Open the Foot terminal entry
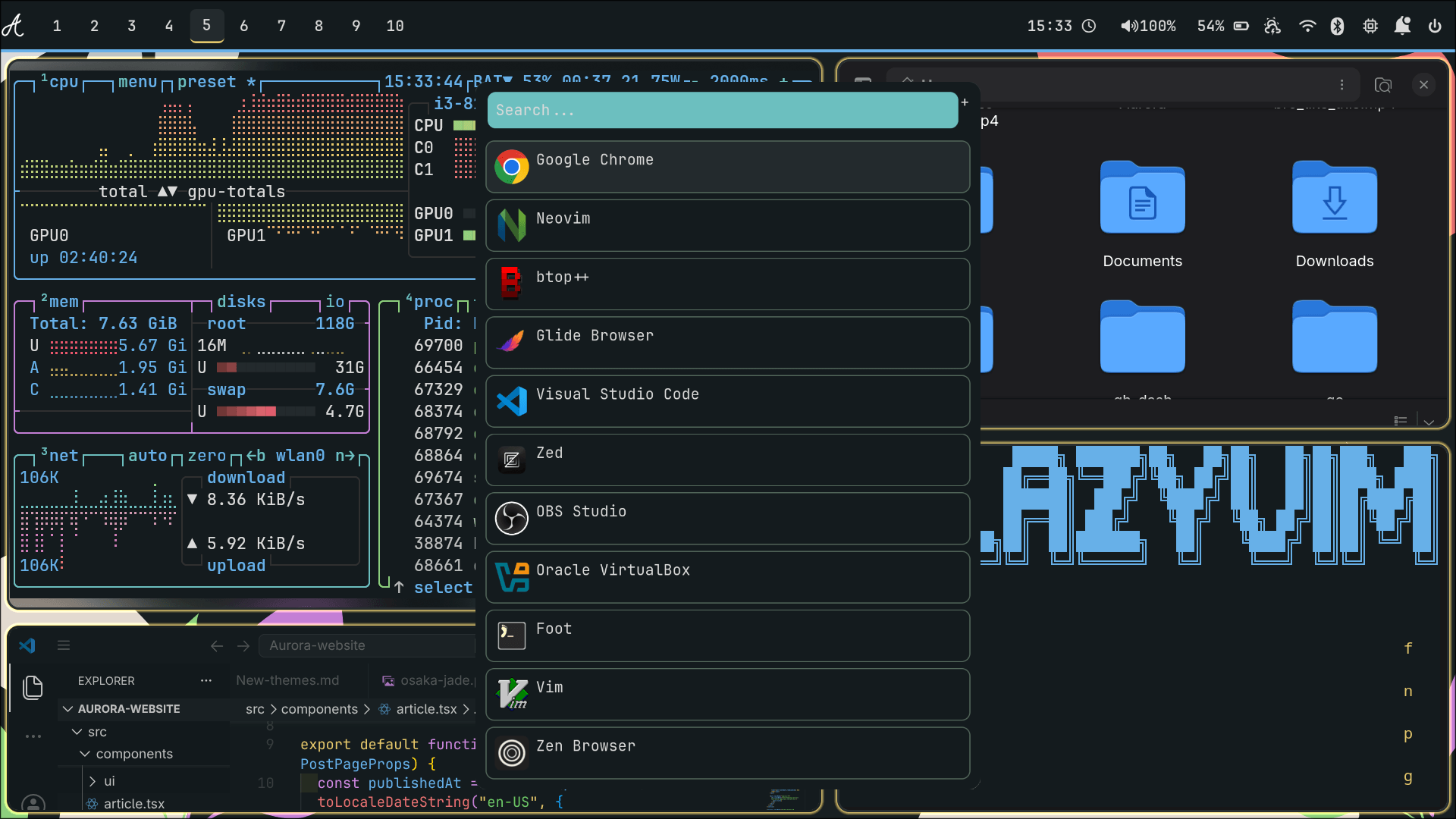This screenshot has width=1456, height=819. click(727, 635)
